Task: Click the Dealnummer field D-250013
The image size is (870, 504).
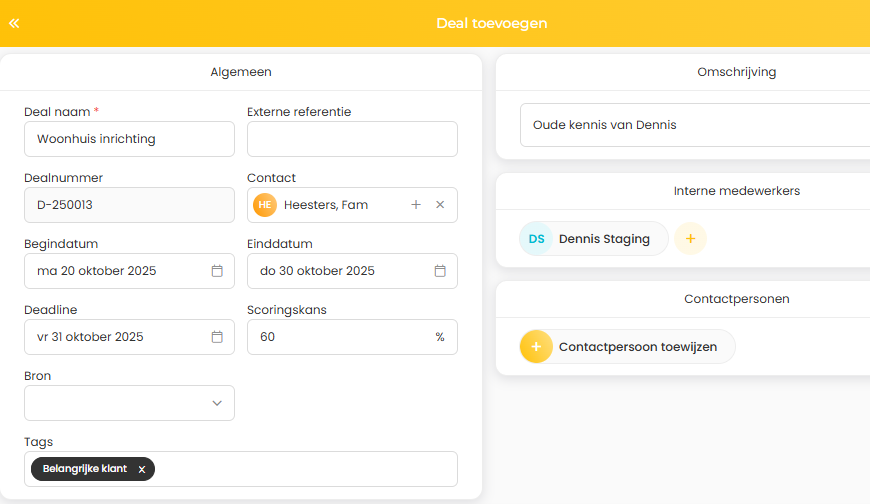Action: [129, 205]
